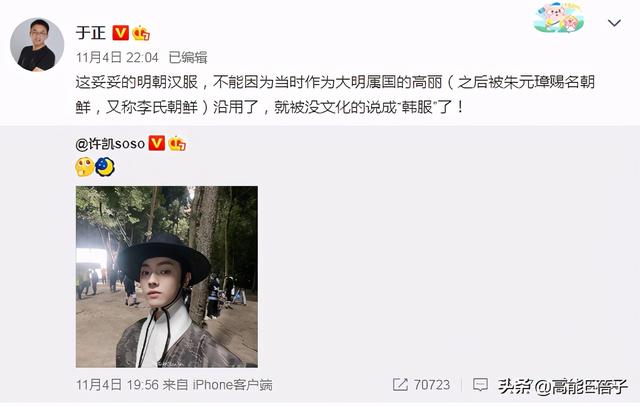640x407 pixels.
Task: Expand the post options chevron menu
Action: (x=614, y=23)
